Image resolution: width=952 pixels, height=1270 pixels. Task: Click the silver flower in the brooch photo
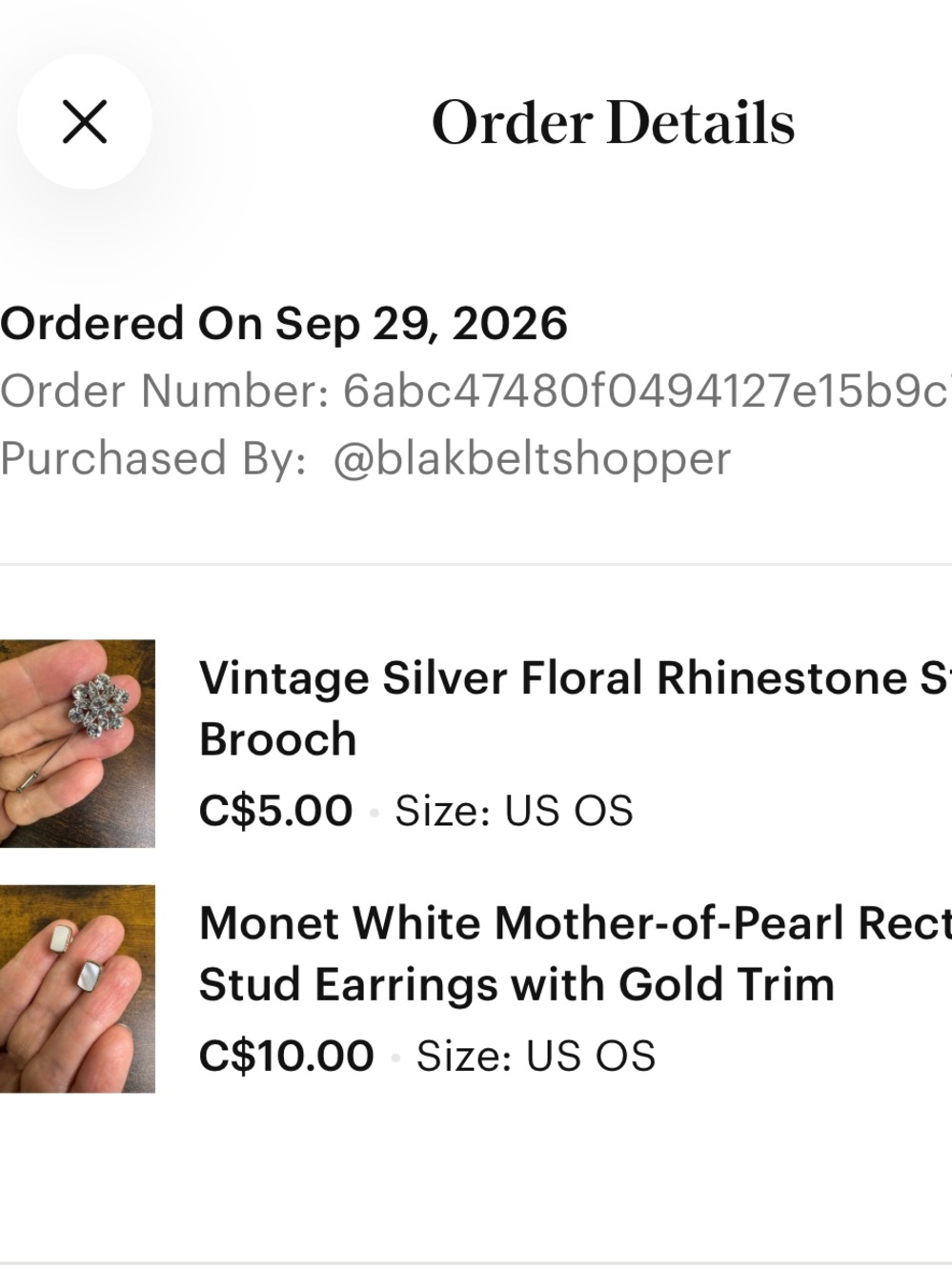pyautogui.click(x=99, y=706)
